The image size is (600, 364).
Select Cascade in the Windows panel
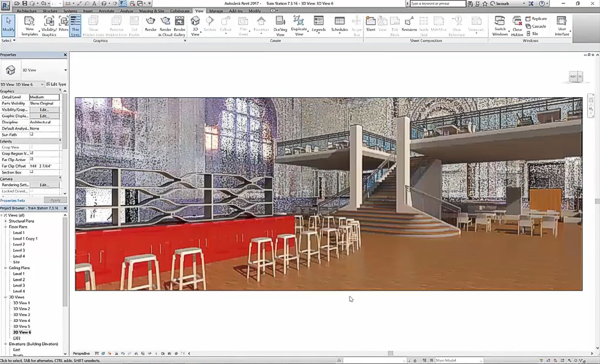click(536, 26)
